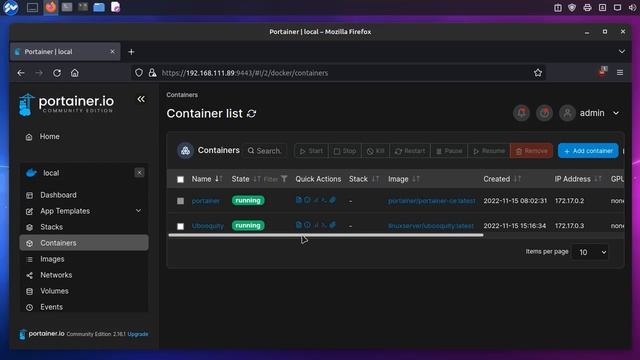Open the notifications bell icon

(x=522, y=113)
